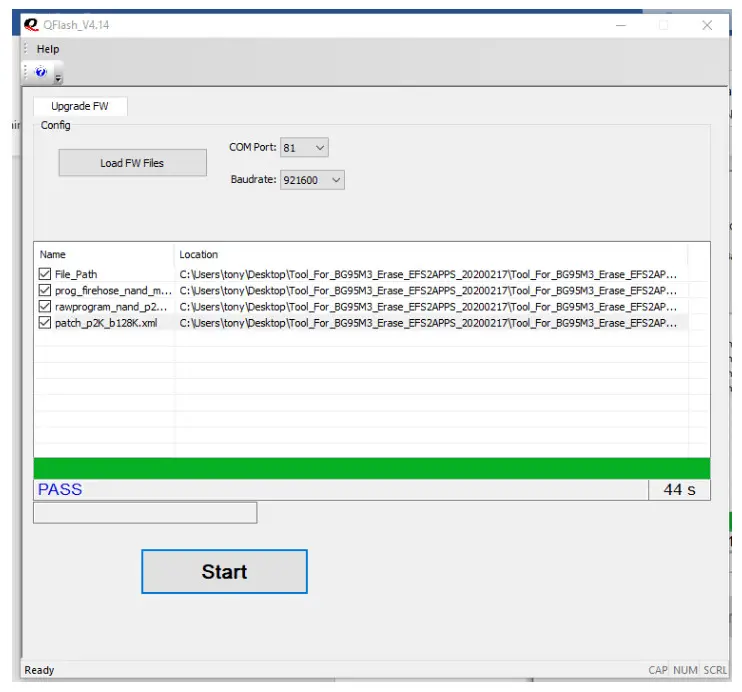The height and width of the screenshot is (692, 742).
Task: Click the Config group label
Action: tap(55, 125)
